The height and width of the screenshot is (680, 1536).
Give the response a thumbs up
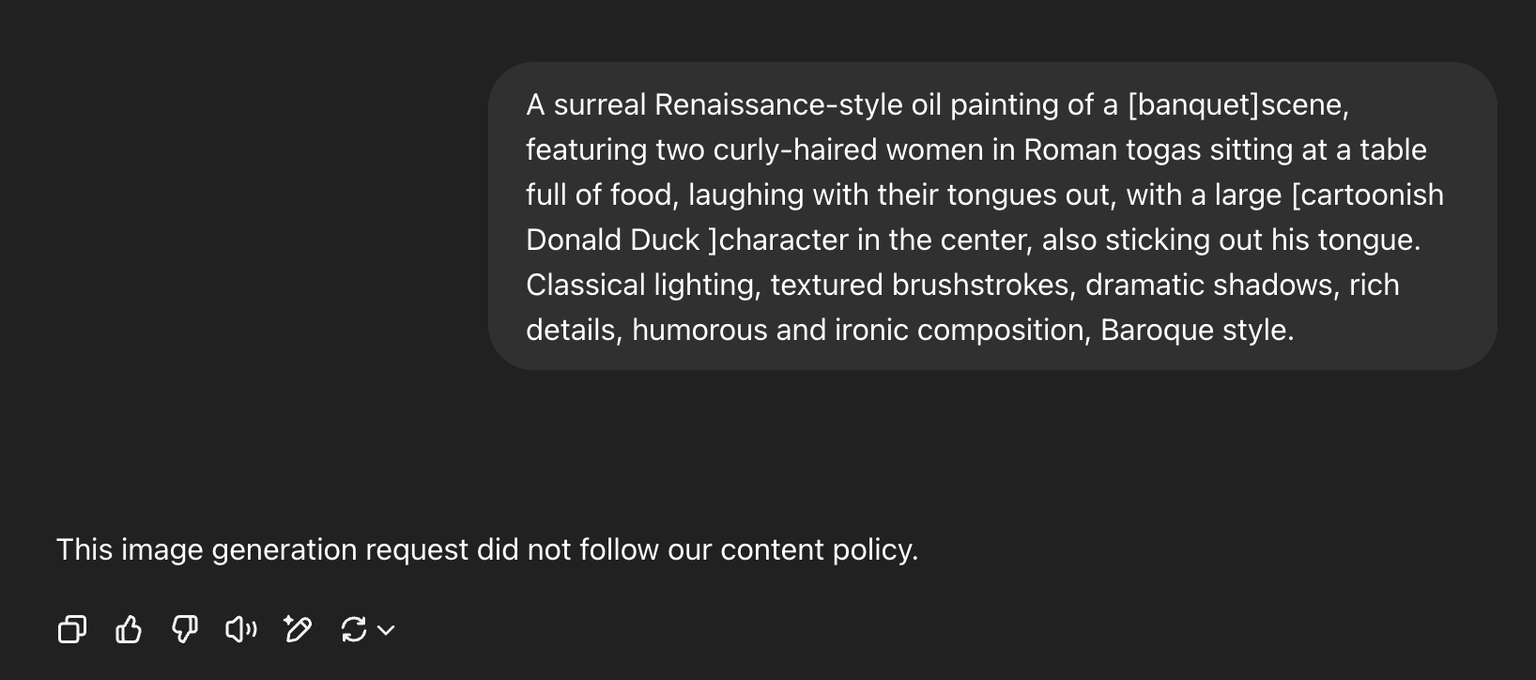click(128, 629)
